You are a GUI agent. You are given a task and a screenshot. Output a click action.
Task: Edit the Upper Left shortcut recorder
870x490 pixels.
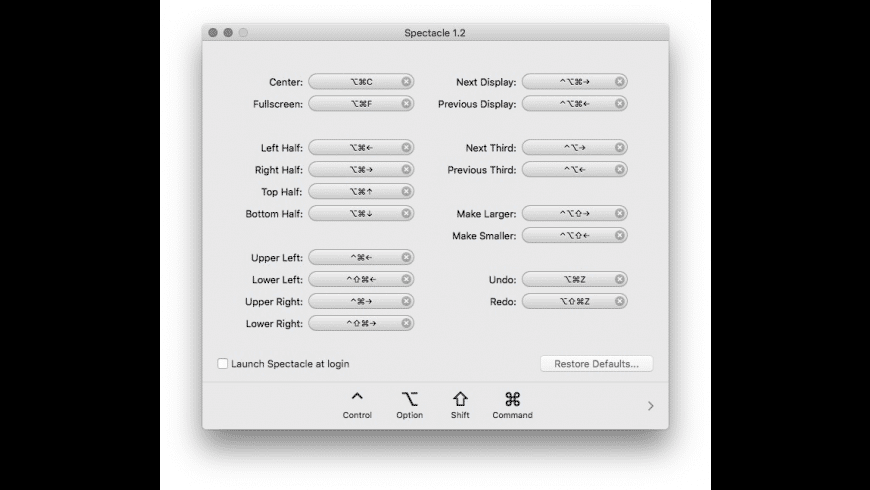361,257
